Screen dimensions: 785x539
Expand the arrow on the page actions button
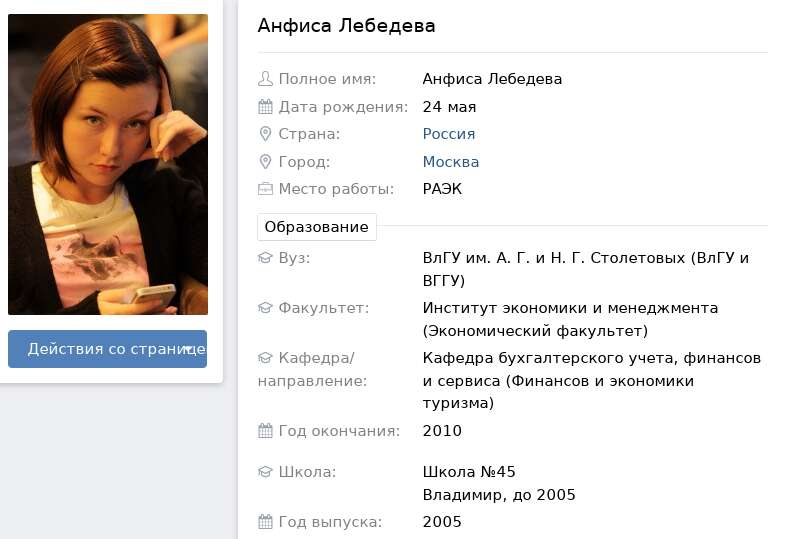click(188, 348)
